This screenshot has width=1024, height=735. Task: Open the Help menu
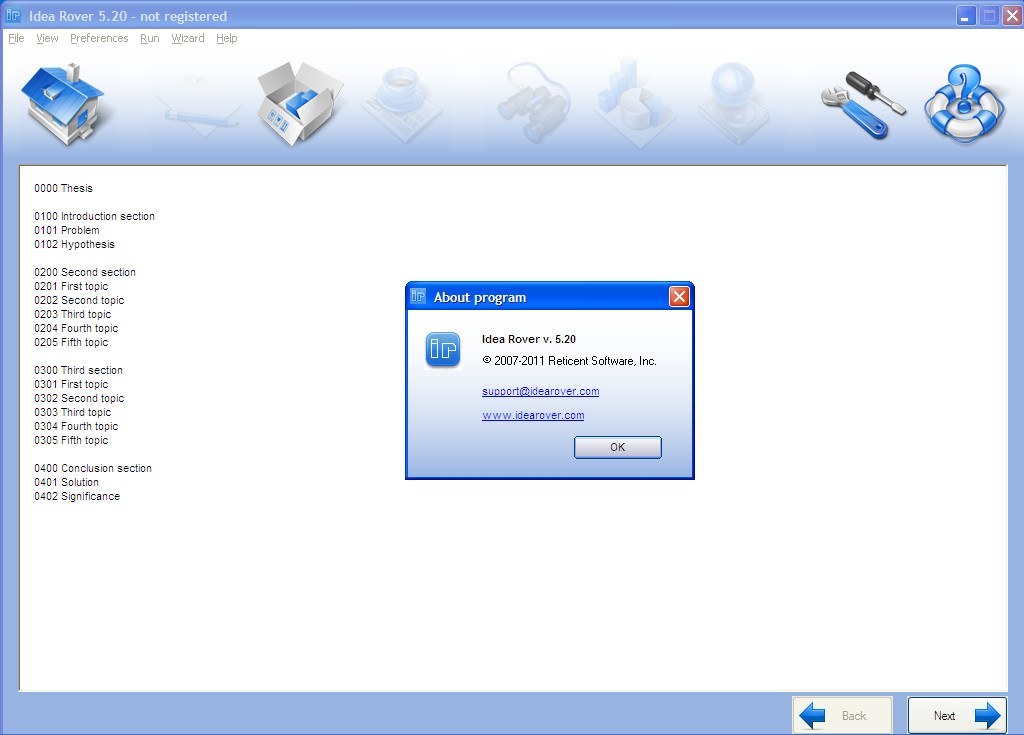(227, 38)
